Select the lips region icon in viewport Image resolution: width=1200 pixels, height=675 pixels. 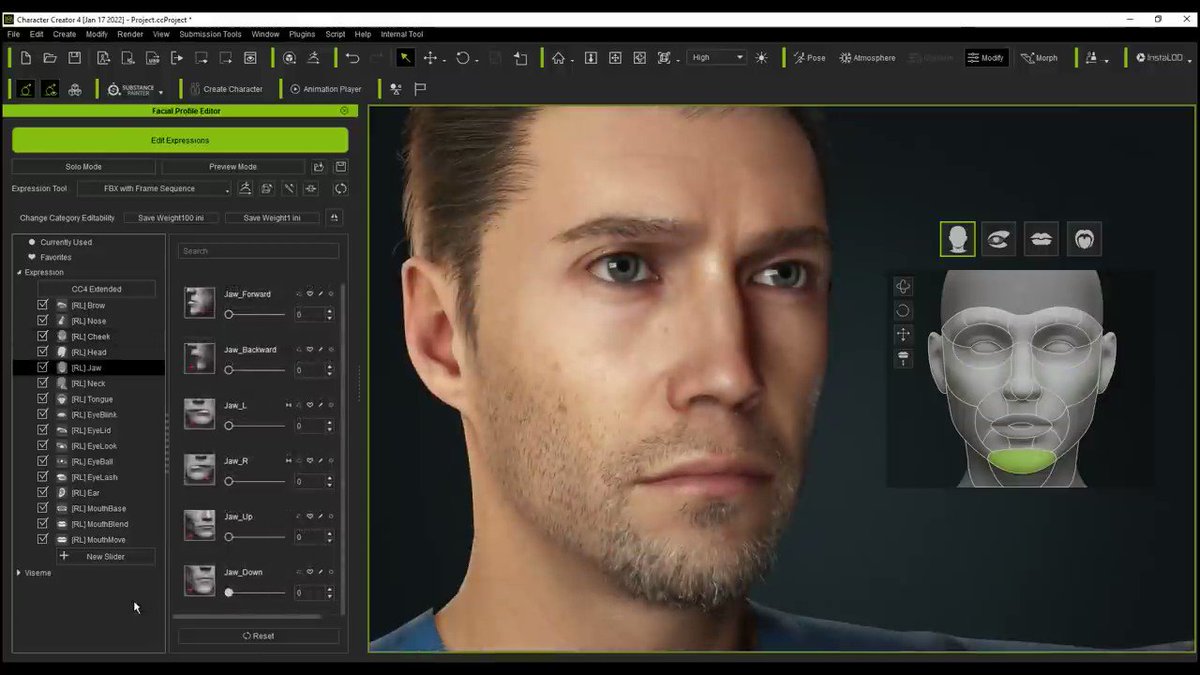click(x=1041, y=239)
